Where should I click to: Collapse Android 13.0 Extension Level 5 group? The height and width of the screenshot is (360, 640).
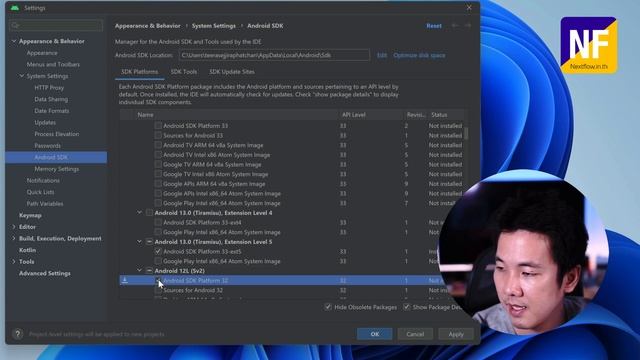click(x=139, y=242)
